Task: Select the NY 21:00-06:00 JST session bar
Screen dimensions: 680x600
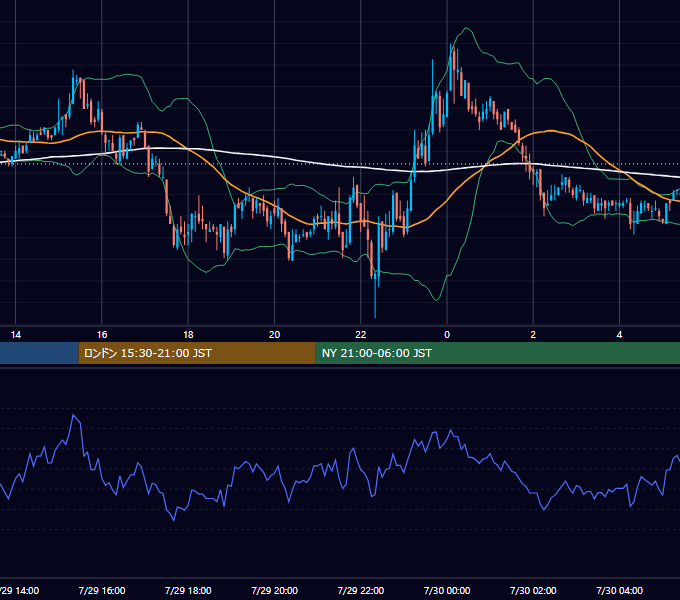Action: click(497, 353)
